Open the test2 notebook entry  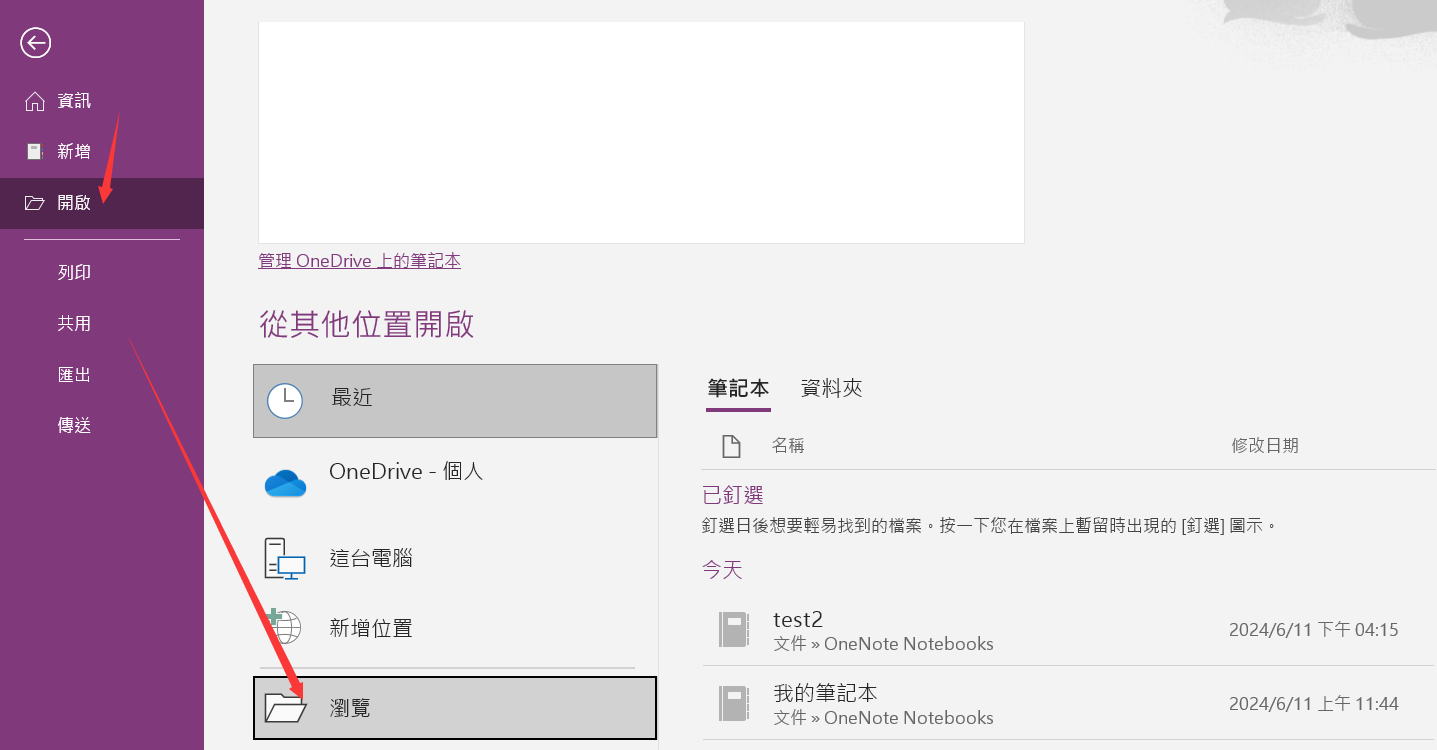1069,629
